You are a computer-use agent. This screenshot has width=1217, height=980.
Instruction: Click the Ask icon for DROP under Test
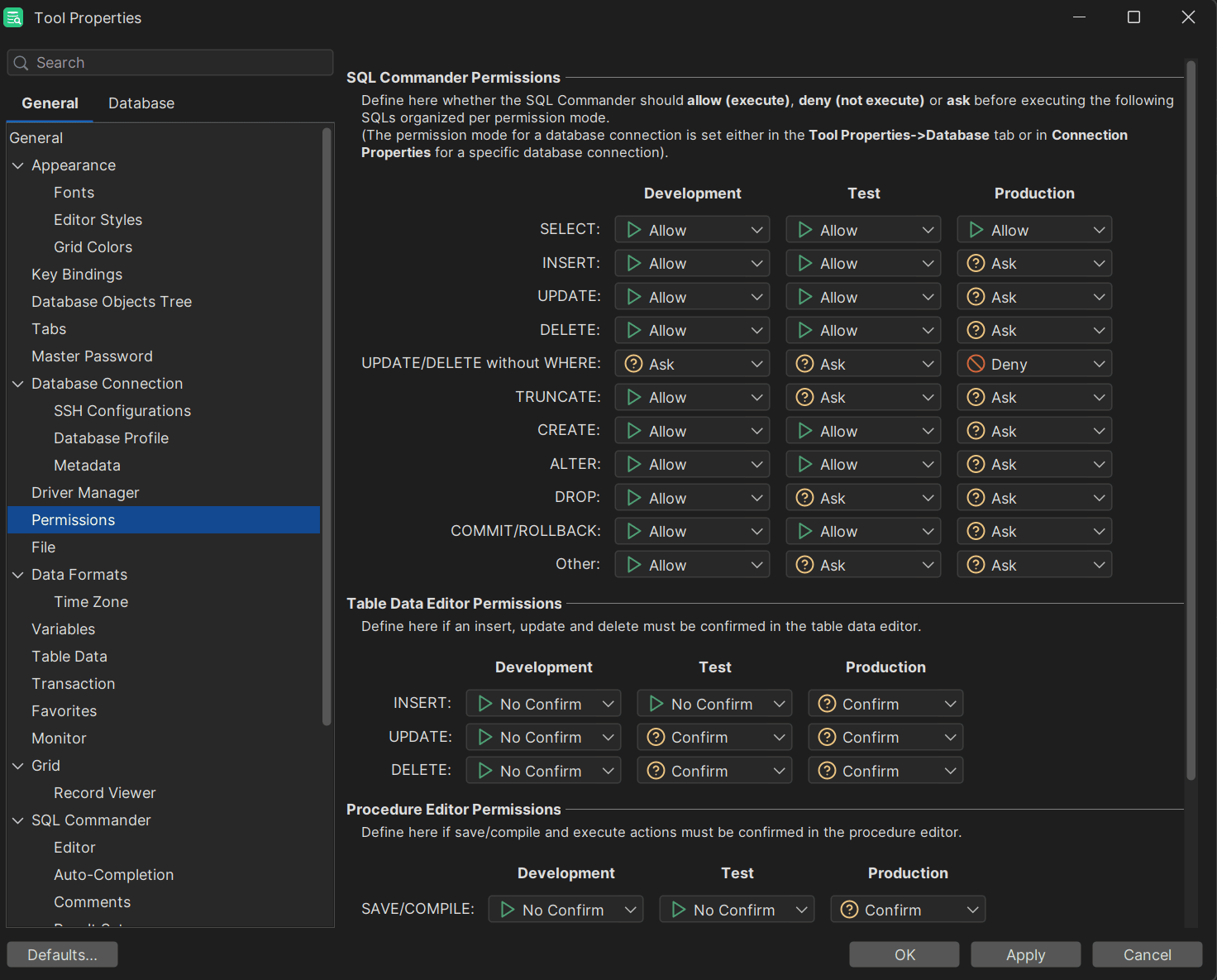[804, 497]
